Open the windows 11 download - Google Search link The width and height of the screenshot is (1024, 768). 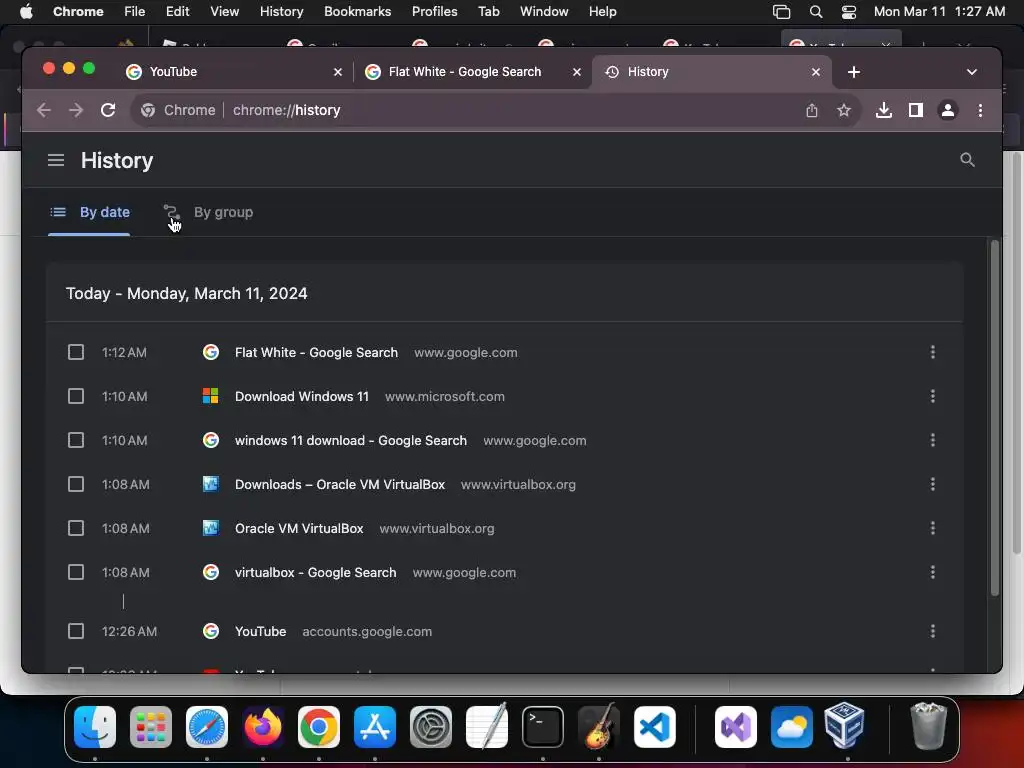[351, 440]
